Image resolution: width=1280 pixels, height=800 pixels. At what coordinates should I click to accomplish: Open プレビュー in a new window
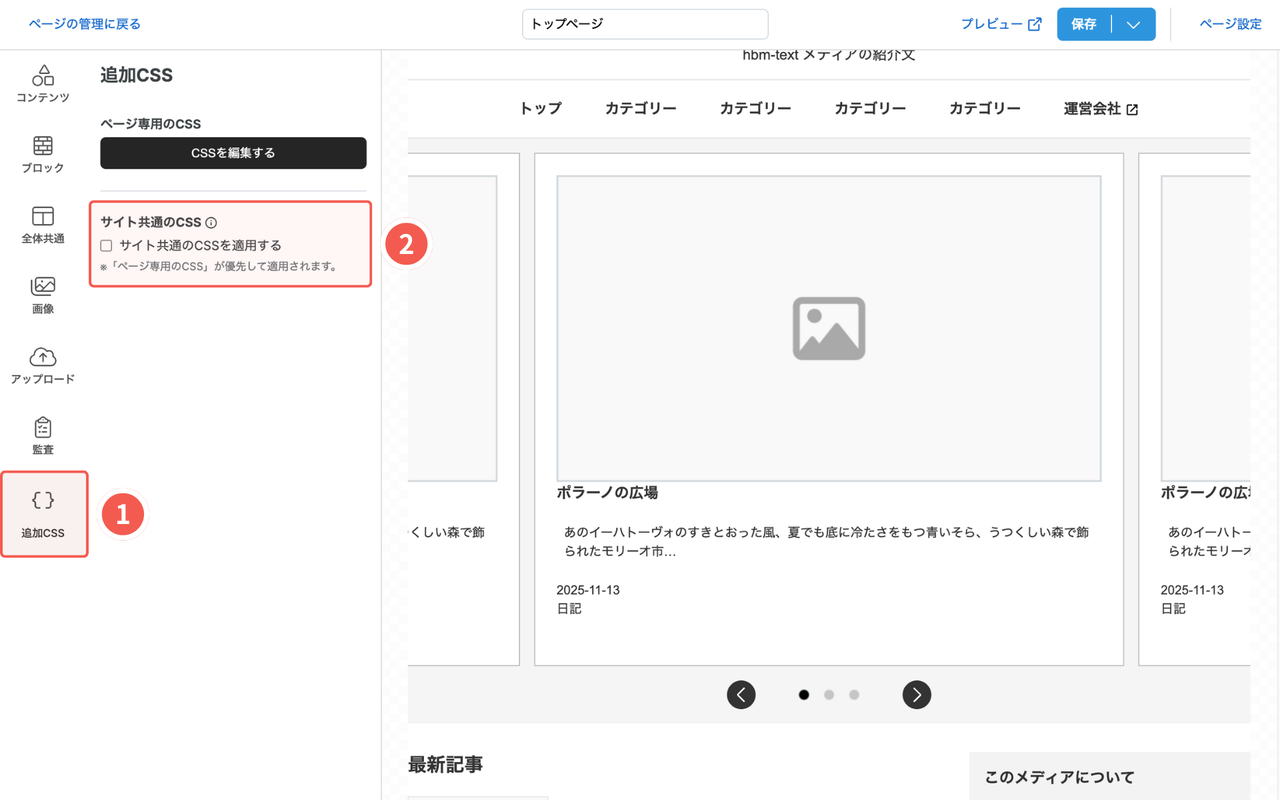coord(1001,23)
